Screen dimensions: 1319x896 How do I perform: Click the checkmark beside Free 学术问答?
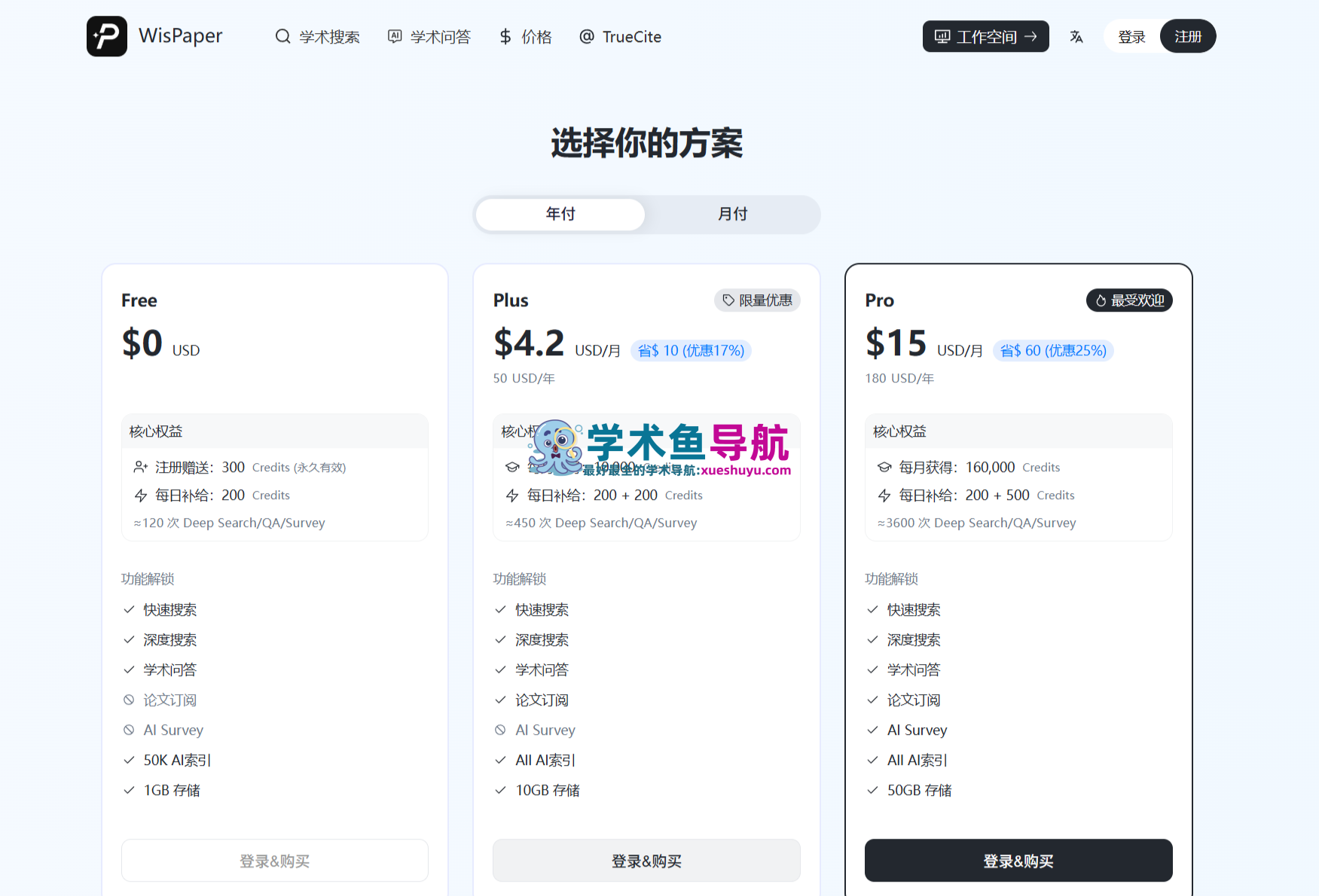point(129,670)
